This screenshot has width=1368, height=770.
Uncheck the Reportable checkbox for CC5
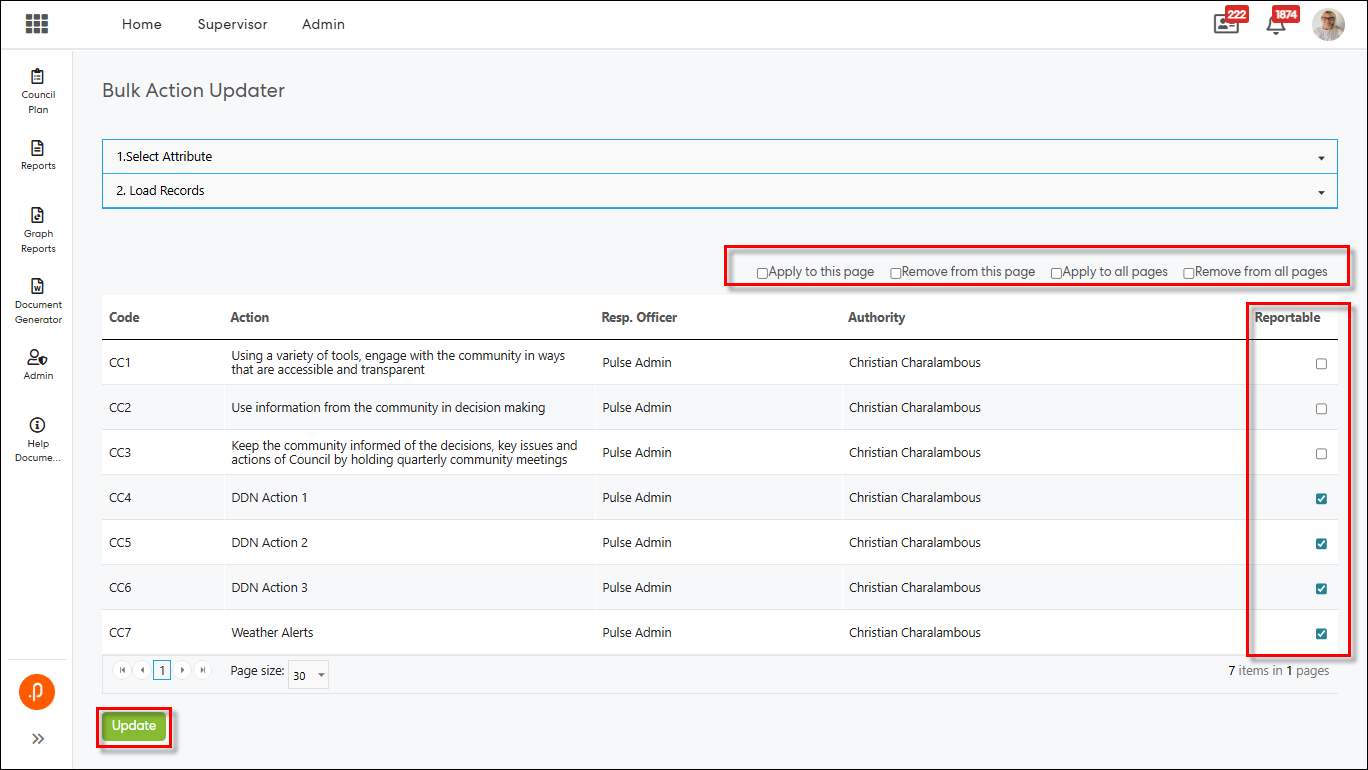(x=1321, y=544)
